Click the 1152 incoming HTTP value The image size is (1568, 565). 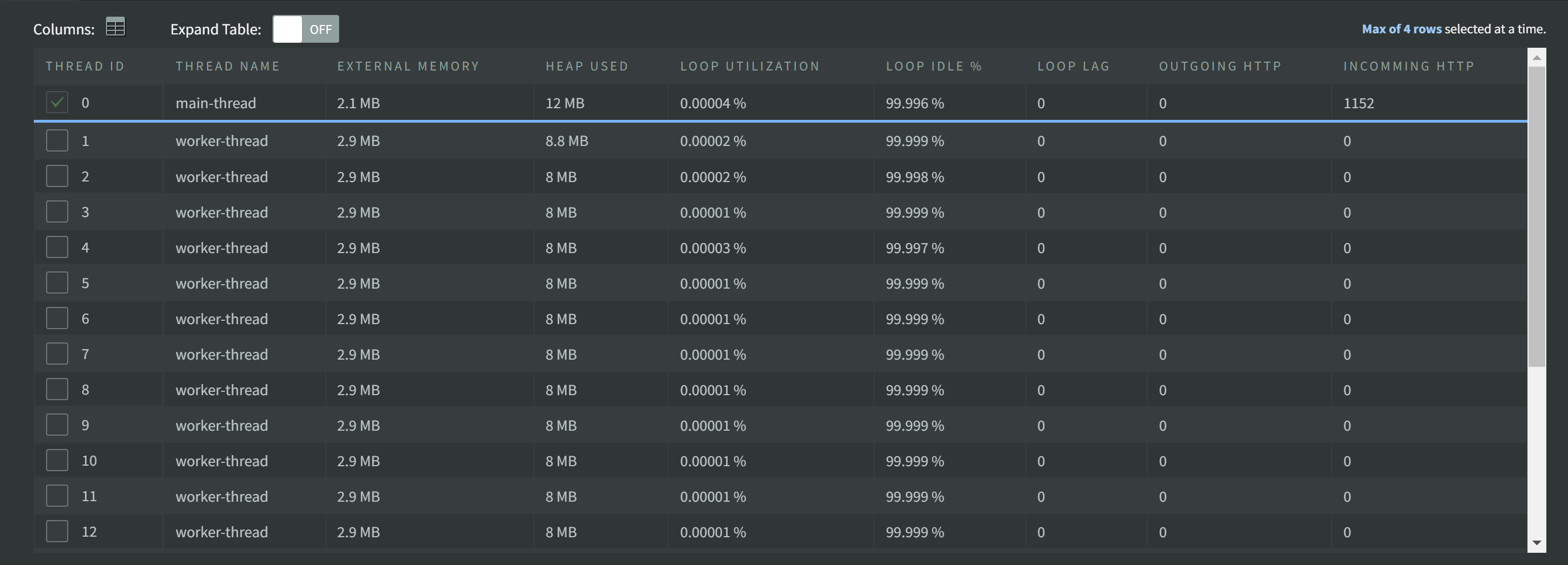1359,103
